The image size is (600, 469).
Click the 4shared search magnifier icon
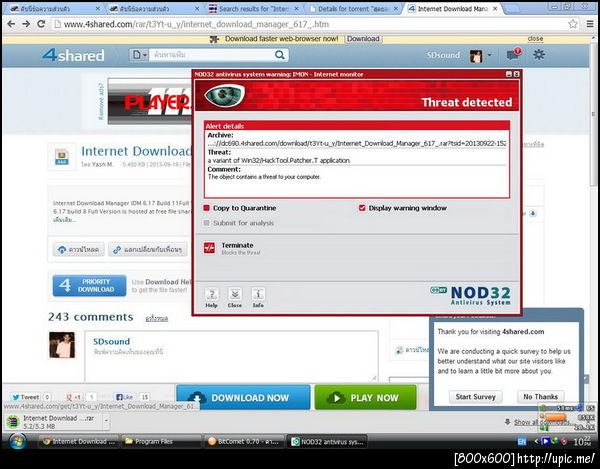coord(280,55)
